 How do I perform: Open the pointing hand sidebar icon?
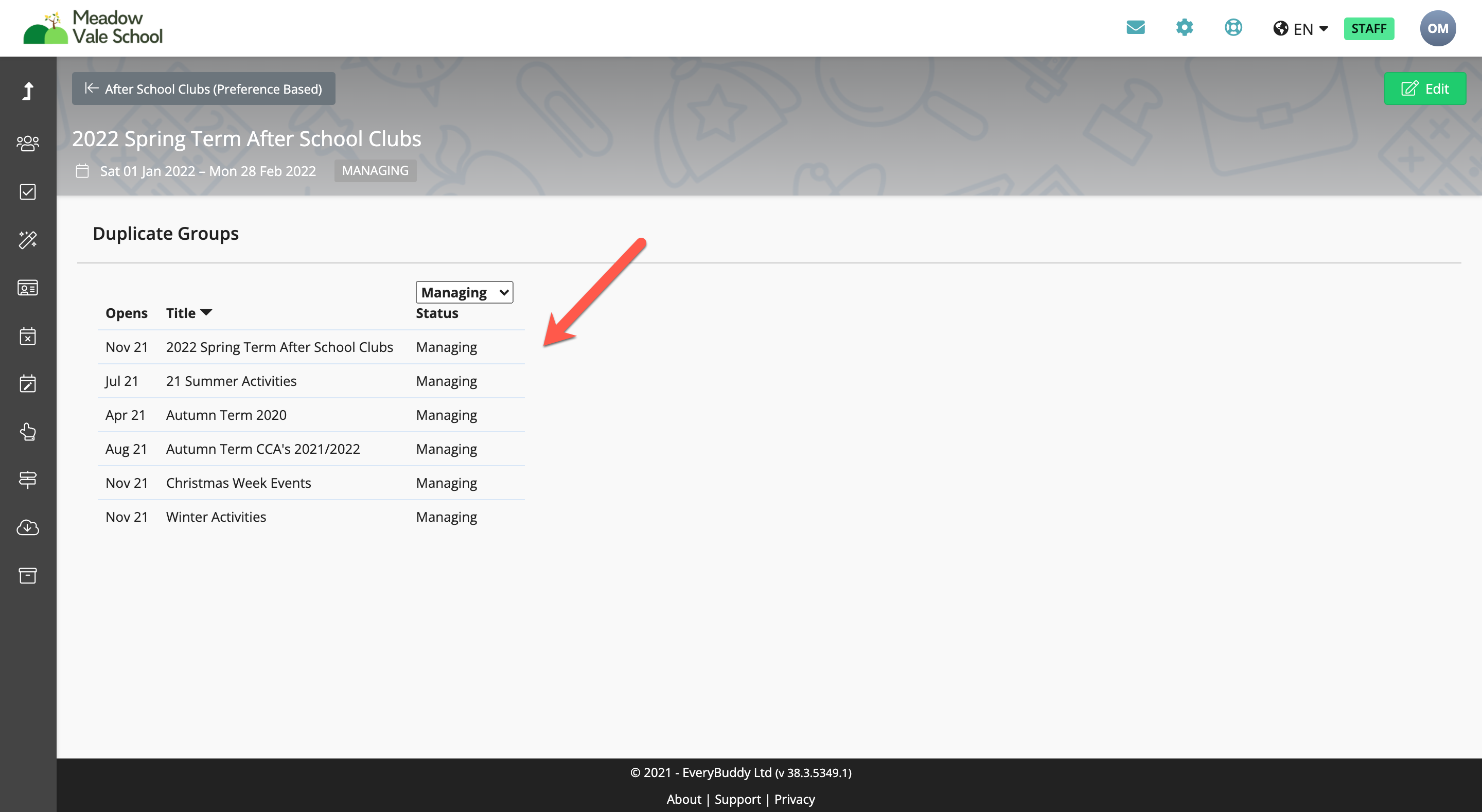click(28, 432)
